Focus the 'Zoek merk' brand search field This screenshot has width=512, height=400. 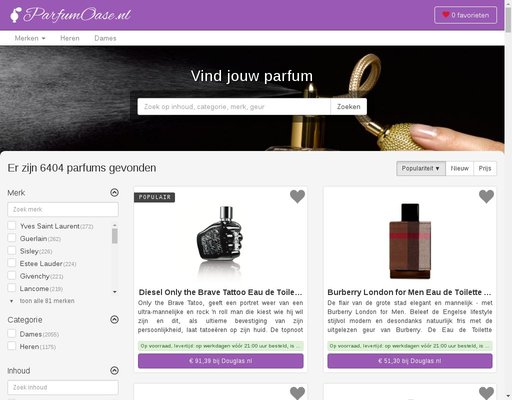(x=63, y=210)
